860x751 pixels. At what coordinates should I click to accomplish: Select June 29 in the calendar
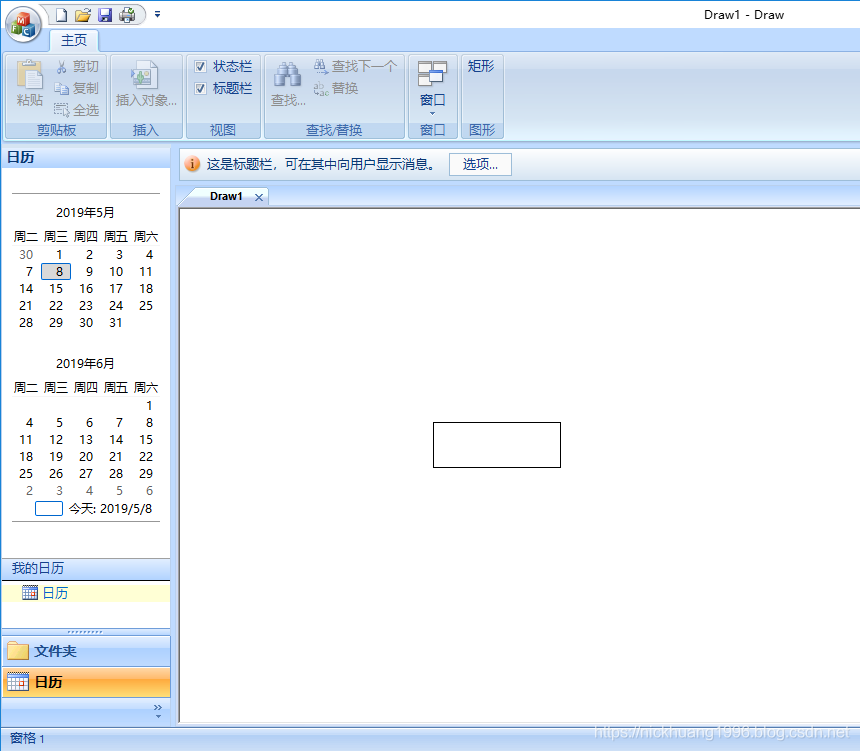click(x=146, y=473)
